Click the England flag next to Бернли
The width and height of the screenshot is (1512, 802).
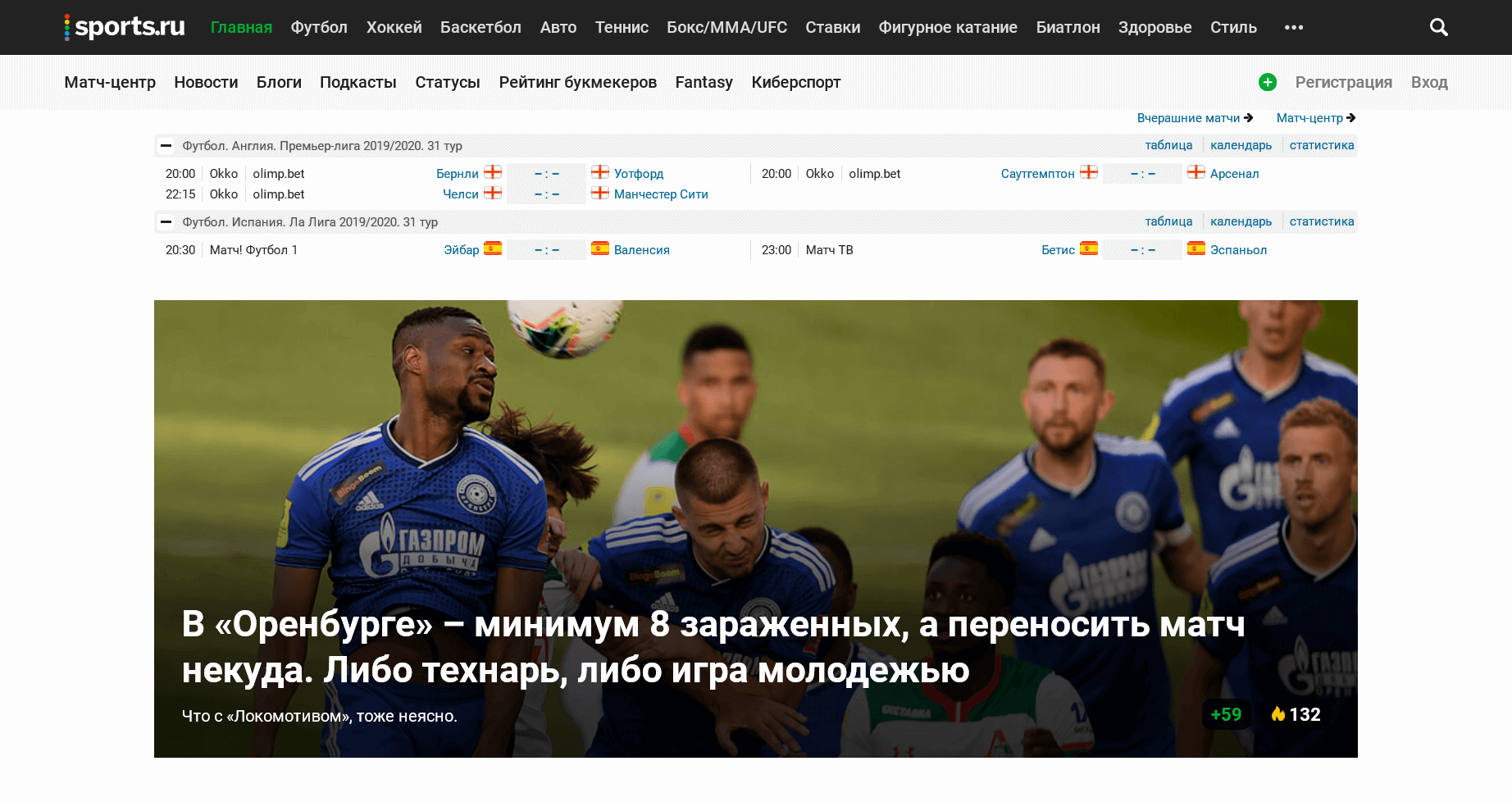[493, 172]
